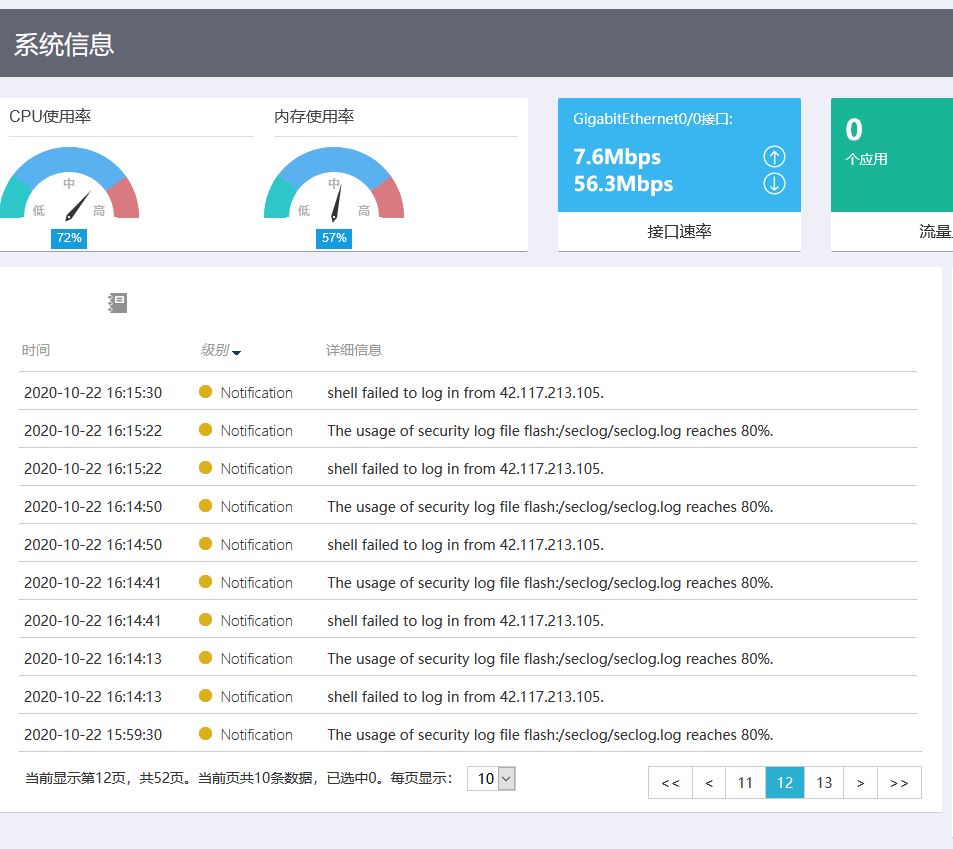
Task: Click the log notebook icon above the table
Action: pos(117,303)
